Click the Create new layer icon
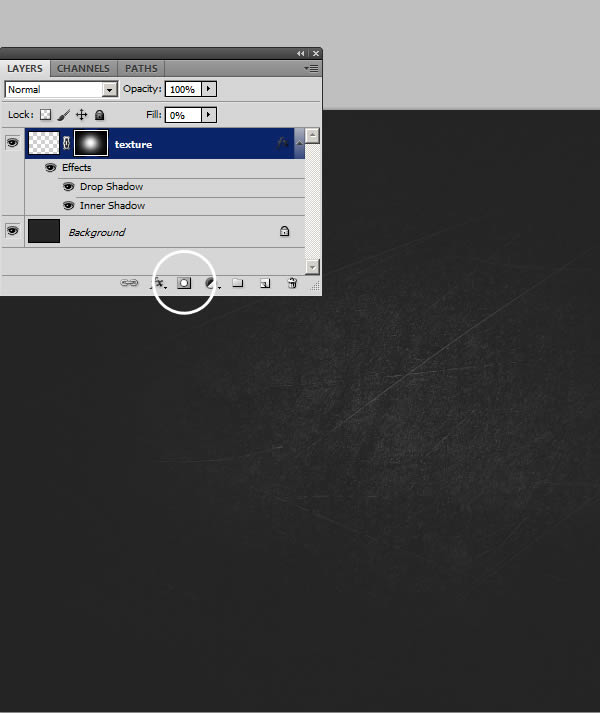 265,283
